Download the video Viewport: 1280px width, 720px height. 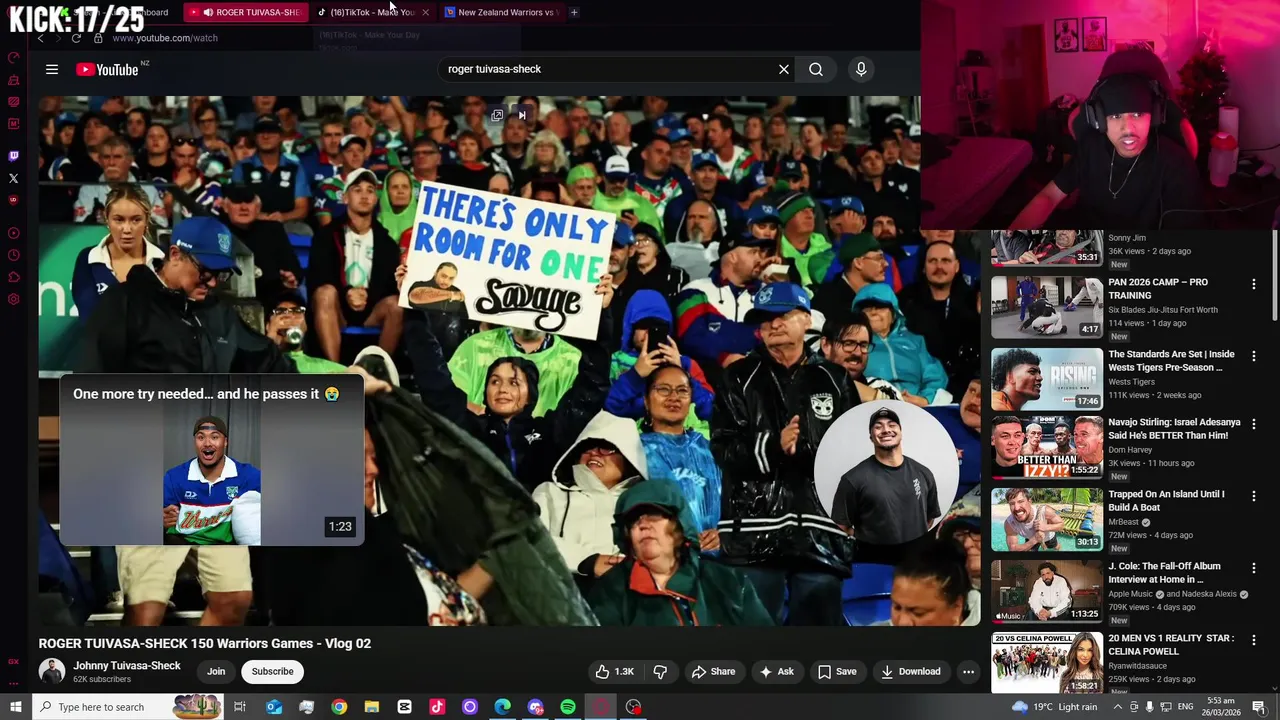click(x=911, y=672)
